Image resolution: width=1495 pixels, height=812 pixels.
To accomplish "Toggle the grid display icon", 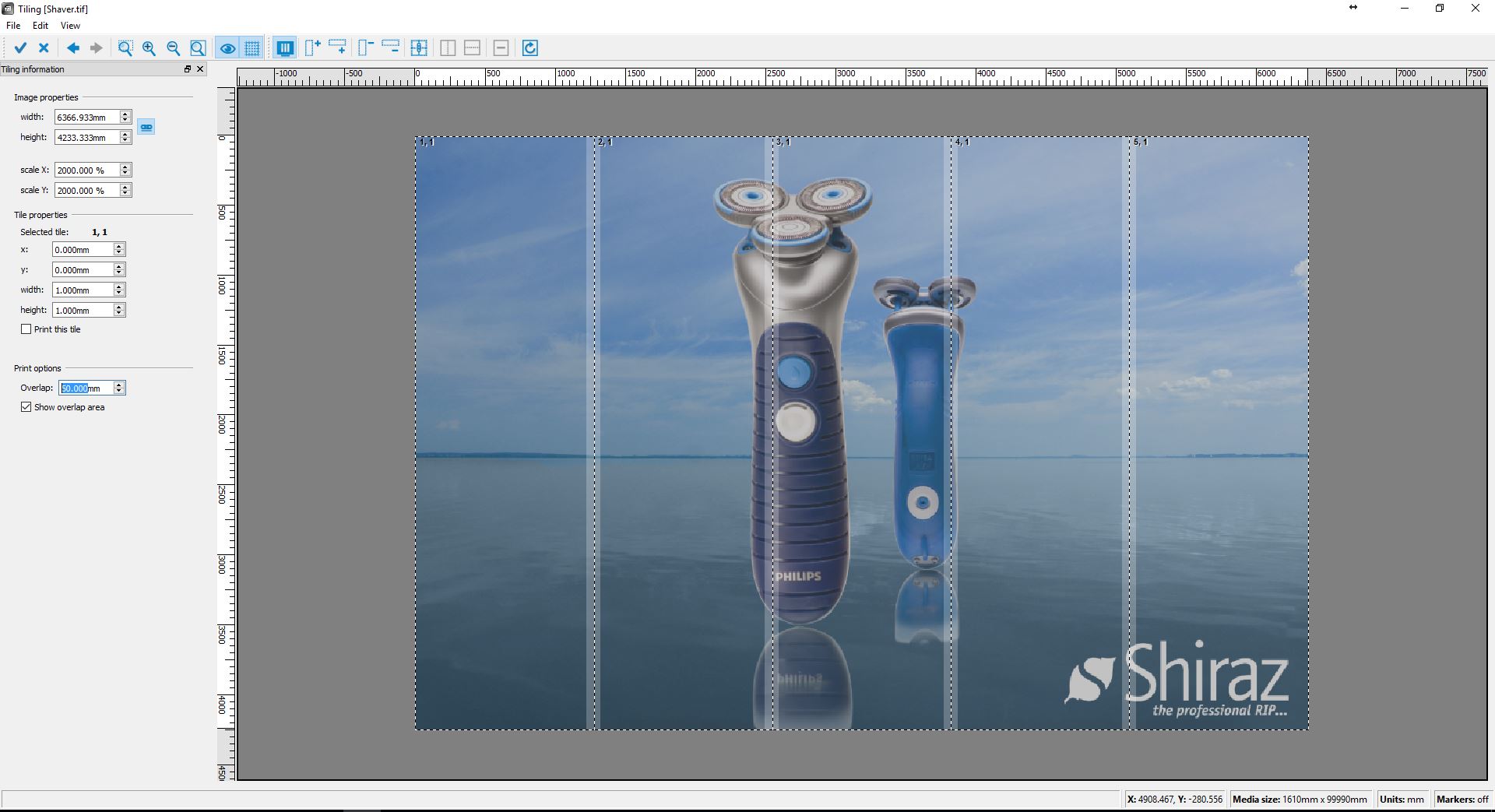I will pos(252,48).
